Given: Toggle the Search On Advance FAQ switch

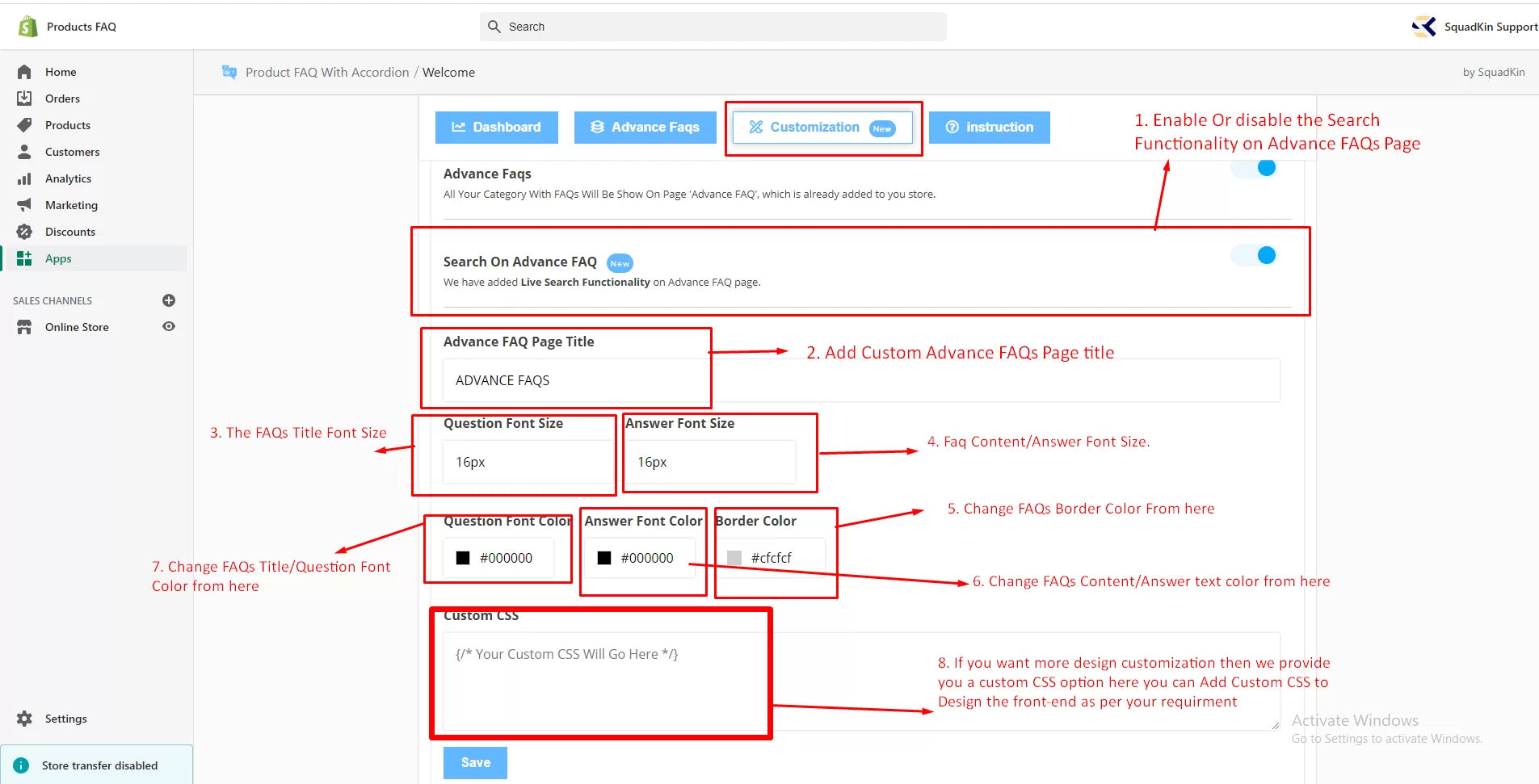Looking at the screenshot, I should [1254, 256].
